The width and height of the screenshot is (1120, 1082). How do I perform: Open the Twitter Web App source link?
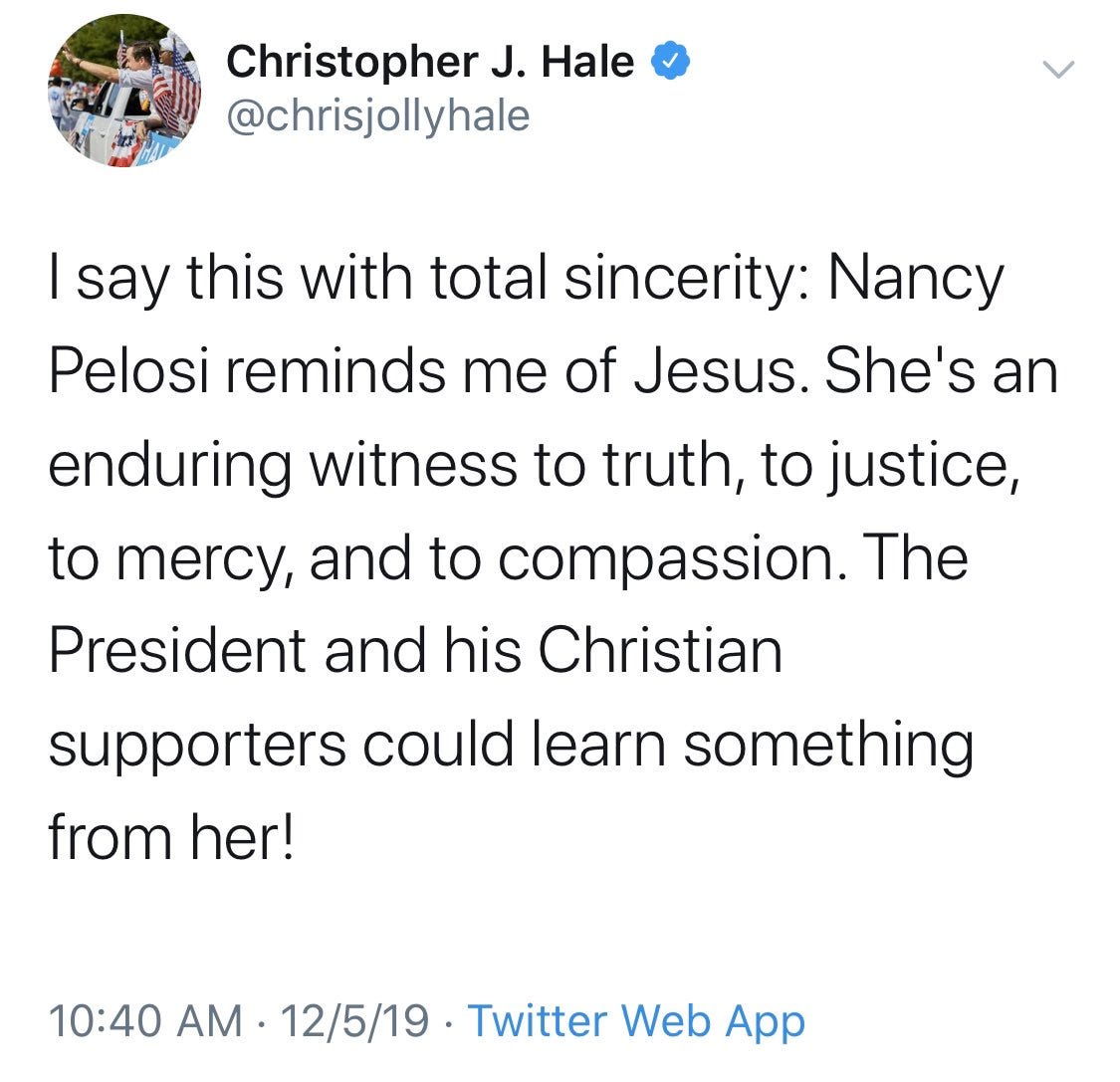[x=636, y=1020]
